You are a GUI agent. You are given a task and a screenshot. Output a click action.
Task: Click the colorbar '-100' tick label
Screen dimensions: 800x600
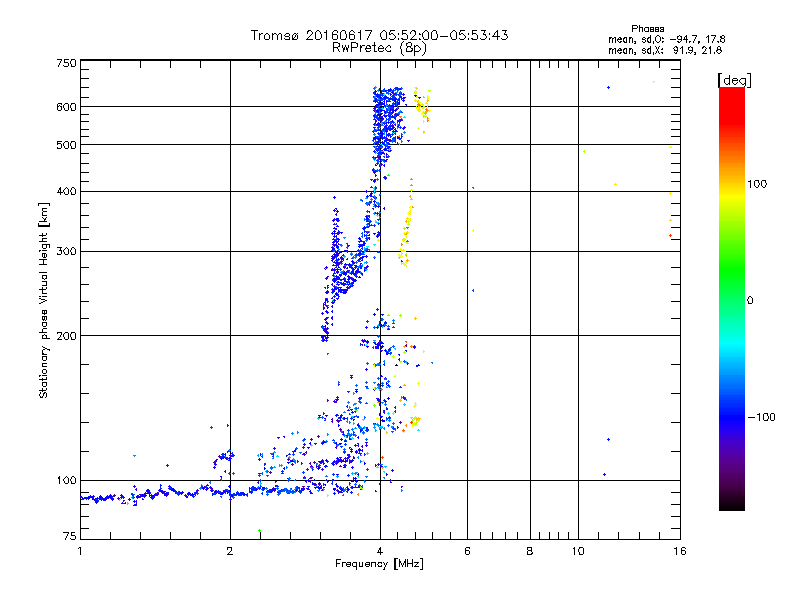761,417
